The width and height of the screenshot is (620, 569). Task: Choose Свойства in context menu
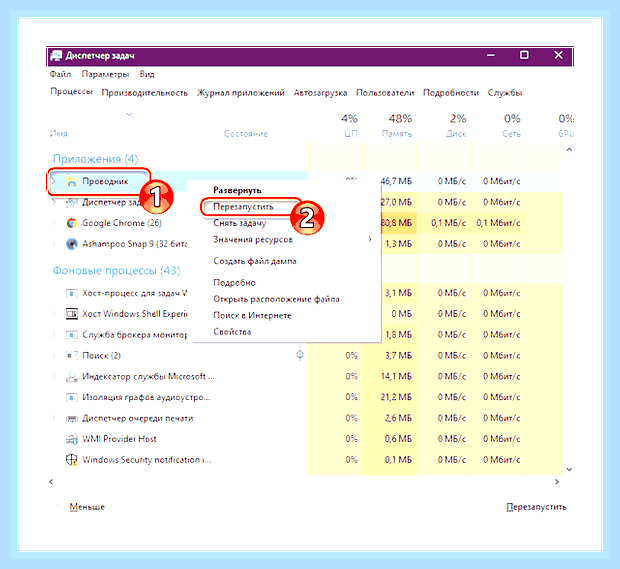(232, 332)
